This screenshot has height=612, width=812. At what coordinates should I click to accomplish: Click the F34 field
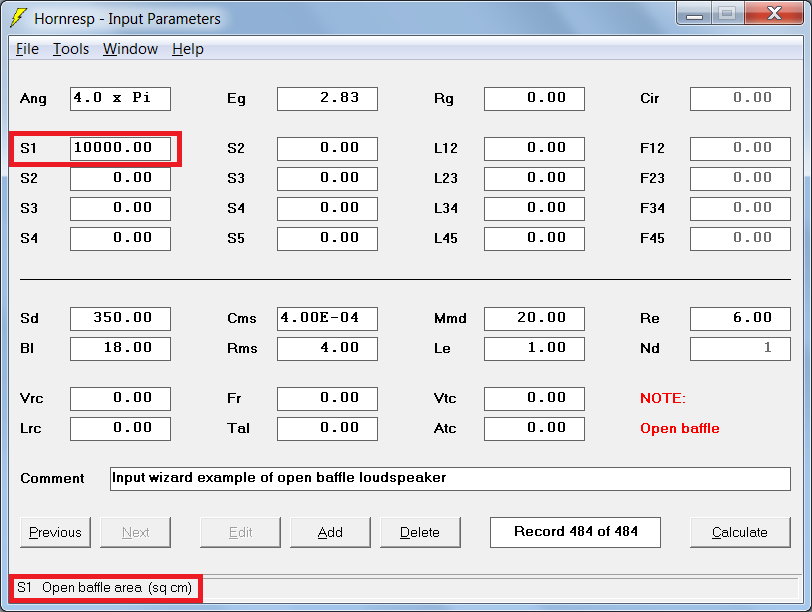click(x=741, y=208)
